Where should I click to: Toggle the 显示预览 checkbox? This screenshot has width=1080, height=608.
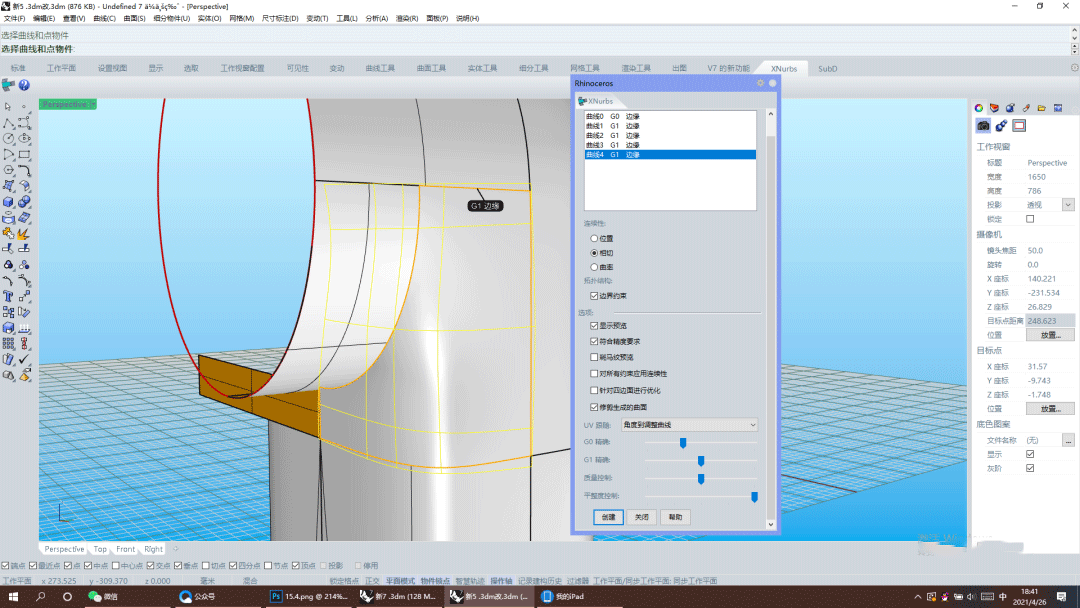point(595,326)
